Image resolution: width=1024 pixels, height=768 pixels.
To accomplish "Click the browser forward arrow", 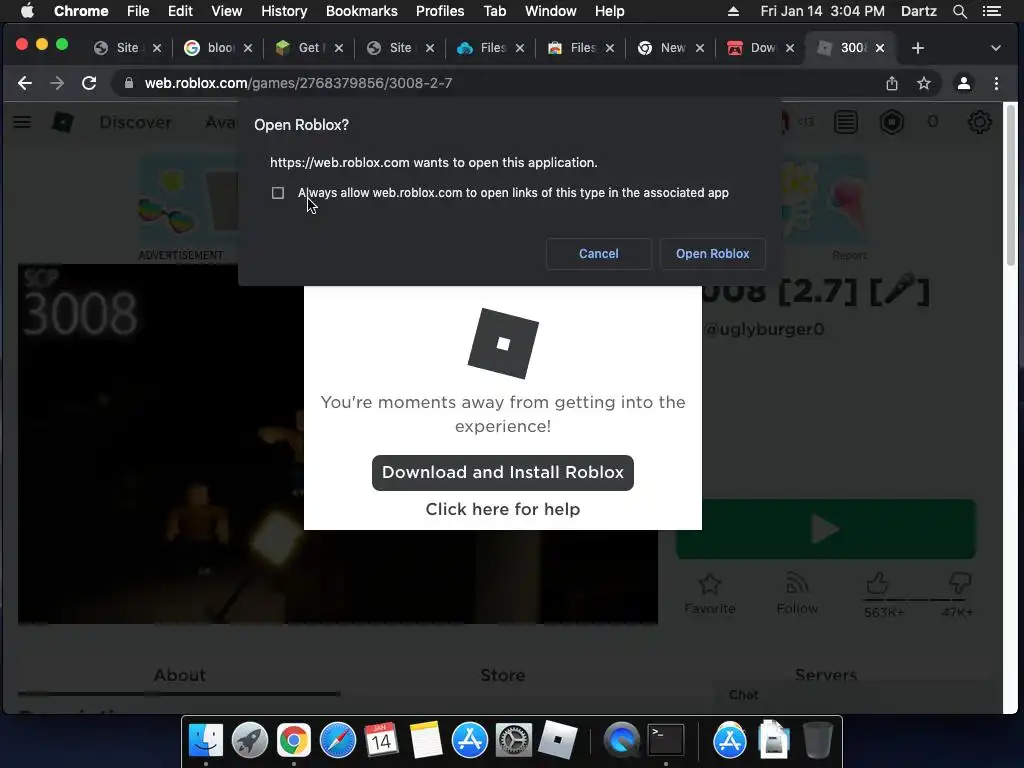I will point(57,83).
